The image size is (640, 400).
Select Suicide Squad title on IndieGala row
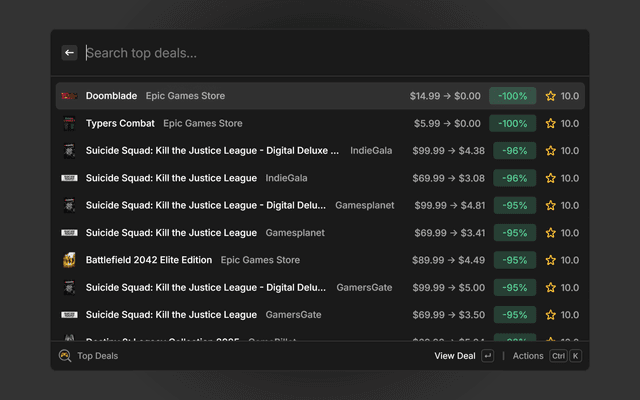tap(171, 178)
